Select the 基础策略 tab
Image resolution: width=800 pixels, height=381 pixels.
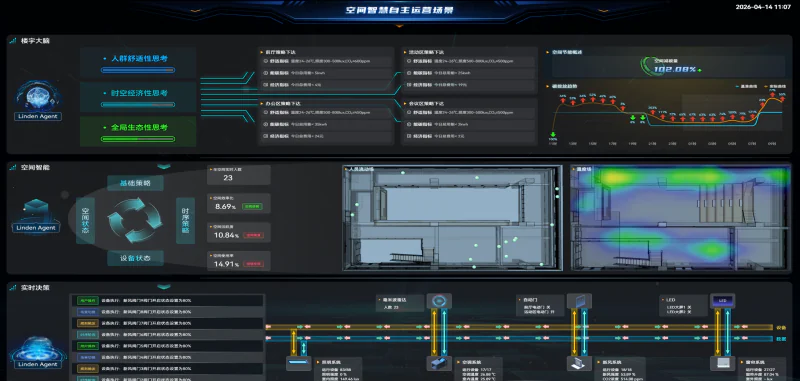point(135,183)
